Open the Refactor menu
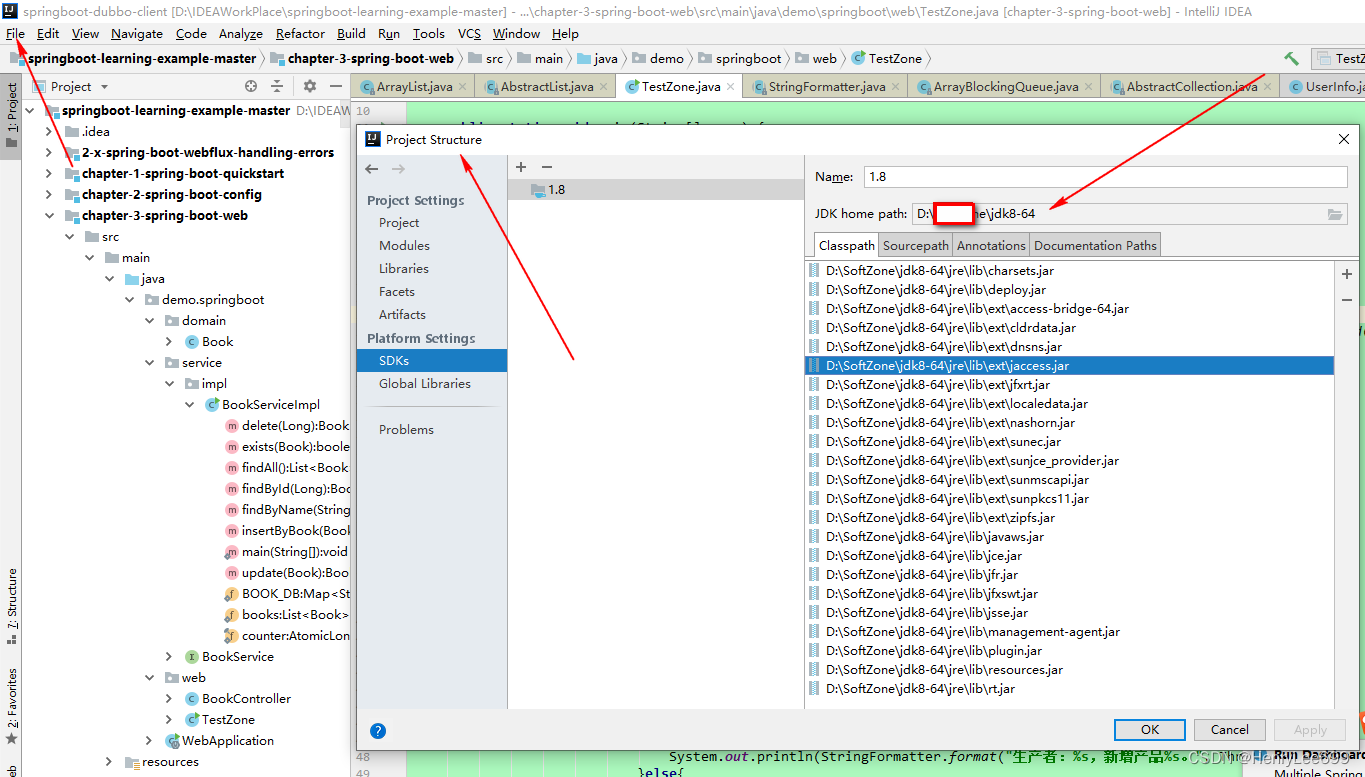 [x=300, y=33]
